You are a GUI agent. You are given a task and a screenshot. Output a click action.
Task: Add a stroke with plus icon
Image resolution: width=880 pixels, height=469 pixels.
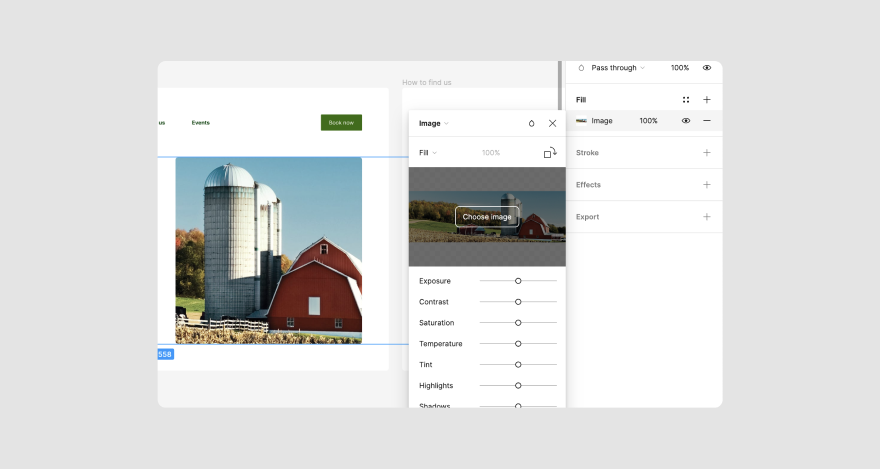coord(707,153)
